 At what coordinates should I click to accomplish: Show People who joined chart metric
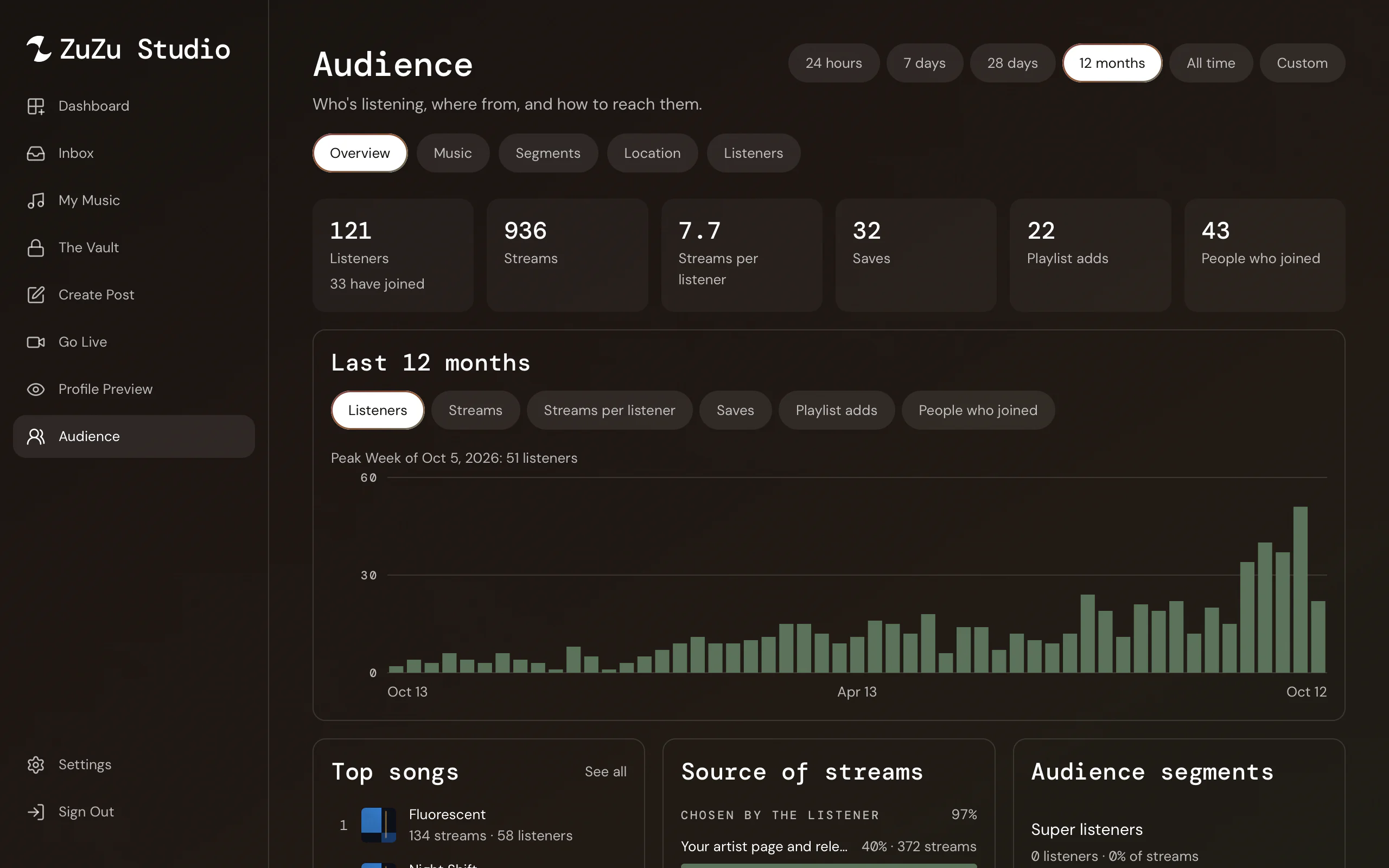(978, 411)
